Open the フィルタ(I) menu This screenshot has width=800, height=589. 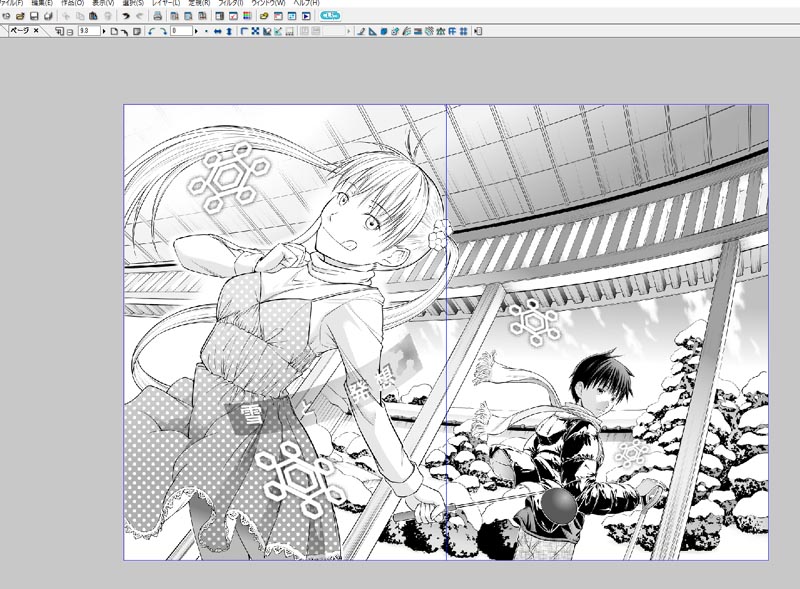[x=231, y=3]
